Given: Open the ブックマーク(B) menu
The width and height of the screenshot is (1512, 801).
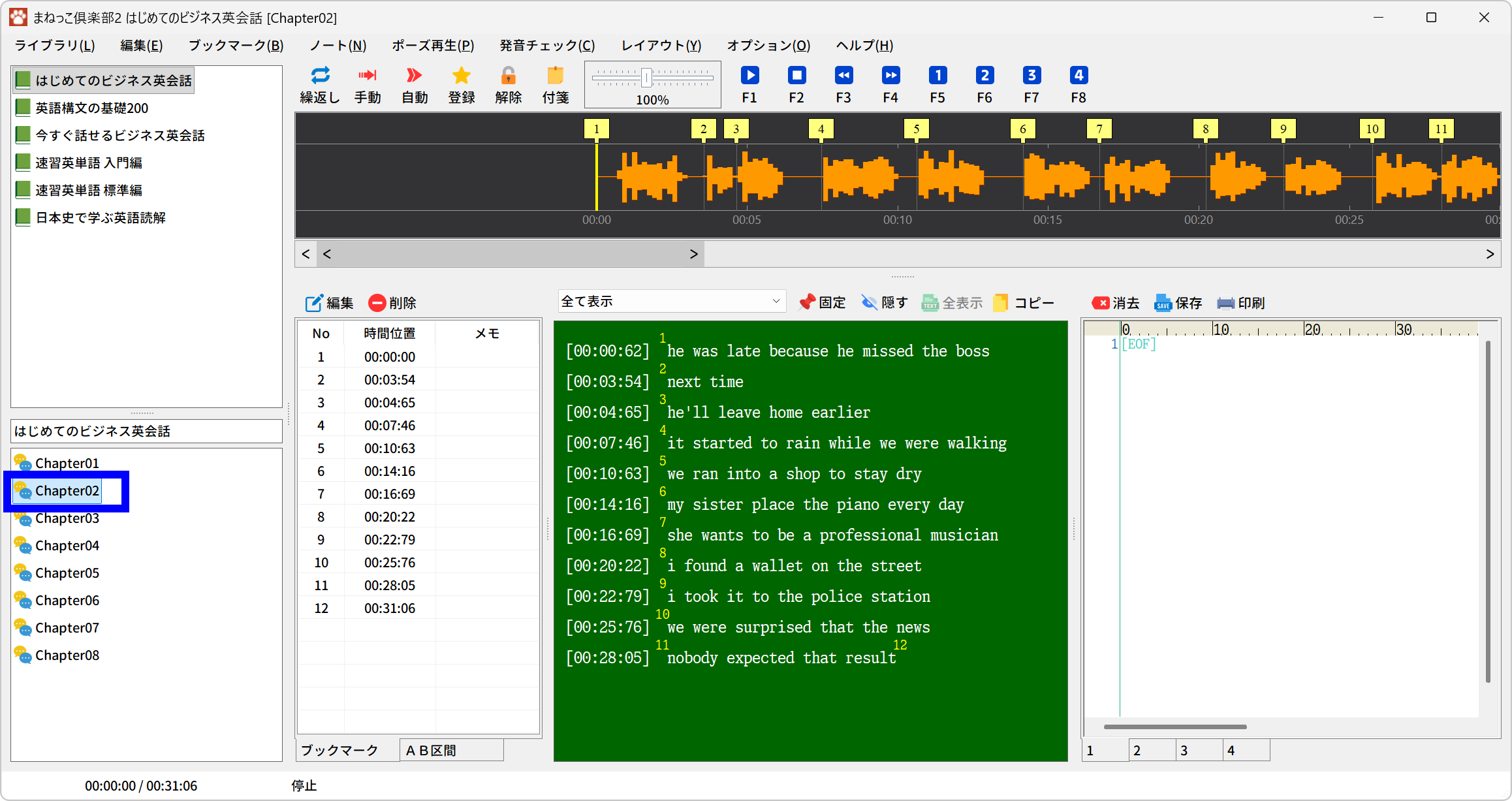Looking at the screenshot, I should pos(236,45).
